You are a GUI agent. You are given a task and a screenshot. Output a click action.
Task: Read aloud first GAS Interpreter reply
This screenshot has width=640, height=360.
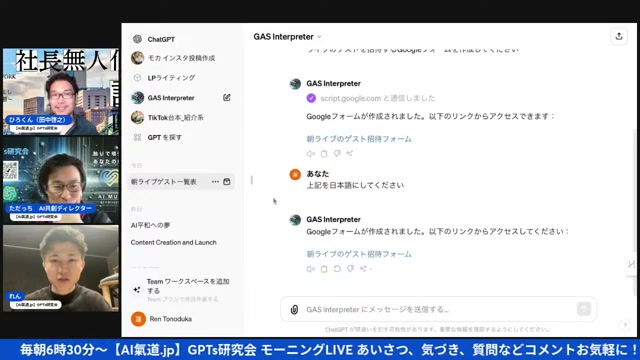(x=311, y=154)
